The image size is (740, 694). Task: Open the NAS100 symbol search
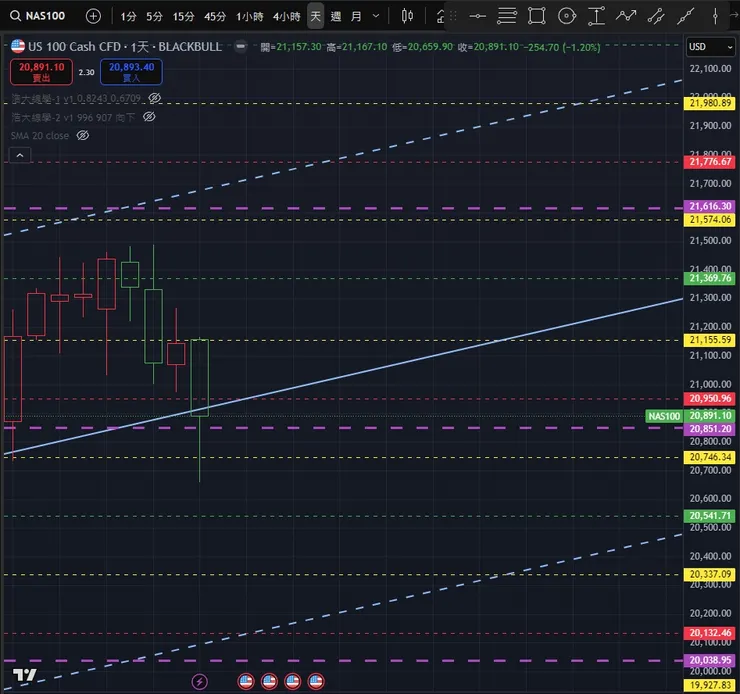pyautogui.click(x=38, y=16)
